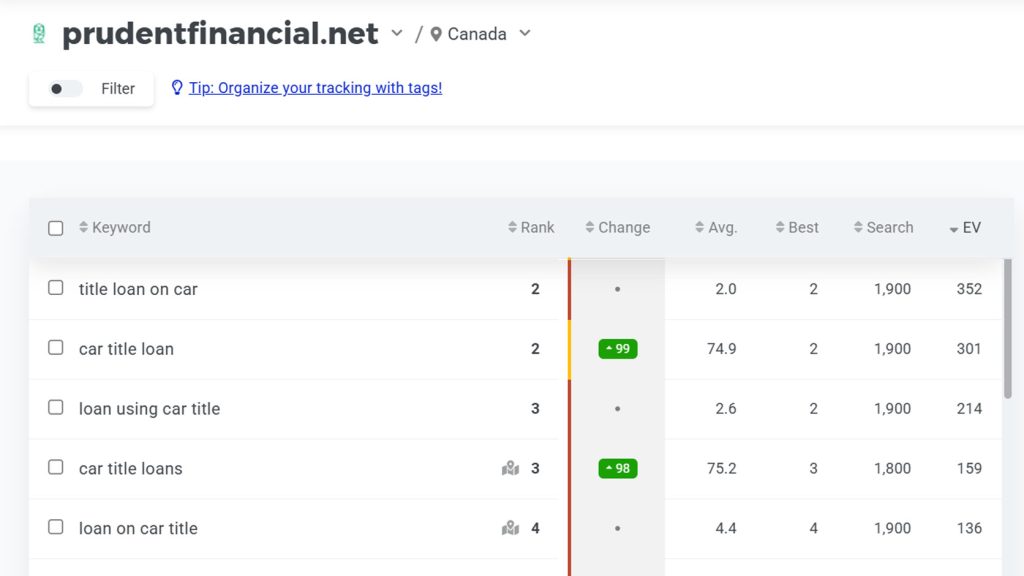Image resolution: width=1024 pixels, height=576 pixels.
Task: Sort by Search volume column
Action: tap(884, 227)
